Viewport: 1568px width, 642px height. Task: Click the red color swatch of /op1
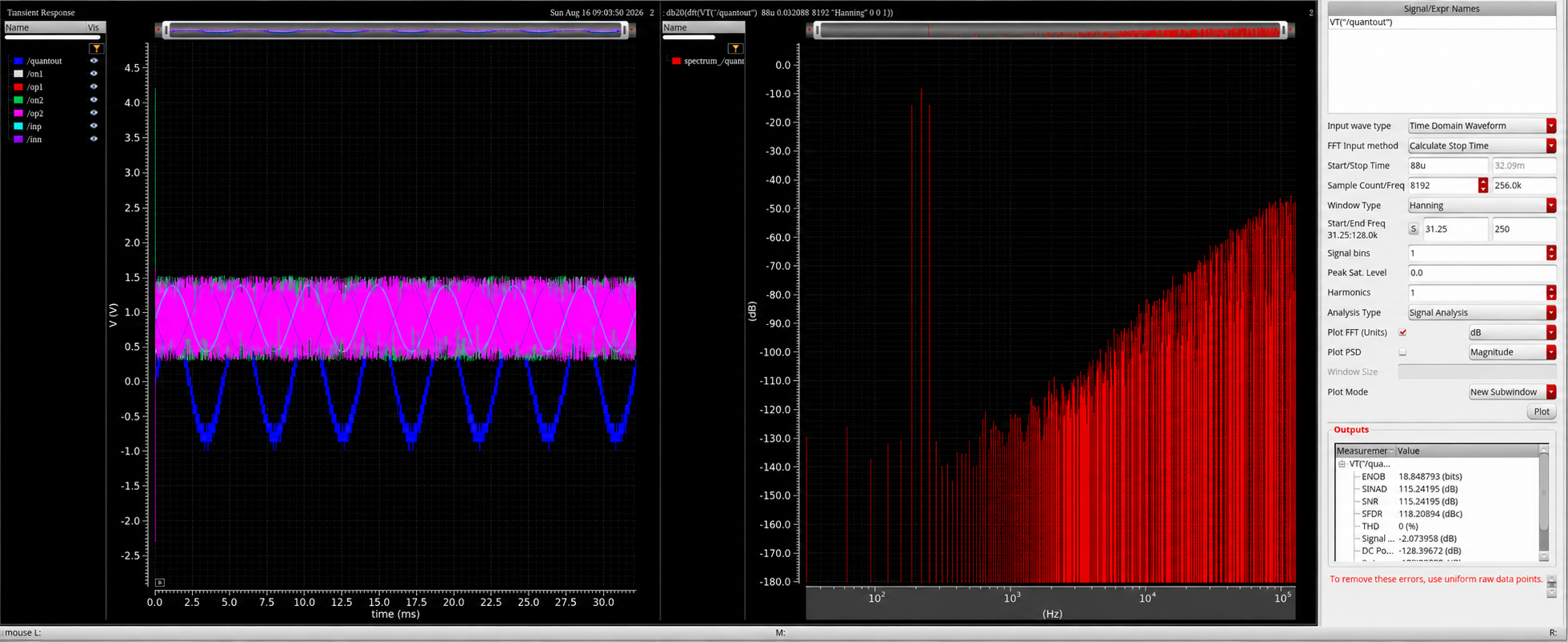(18, 86)
